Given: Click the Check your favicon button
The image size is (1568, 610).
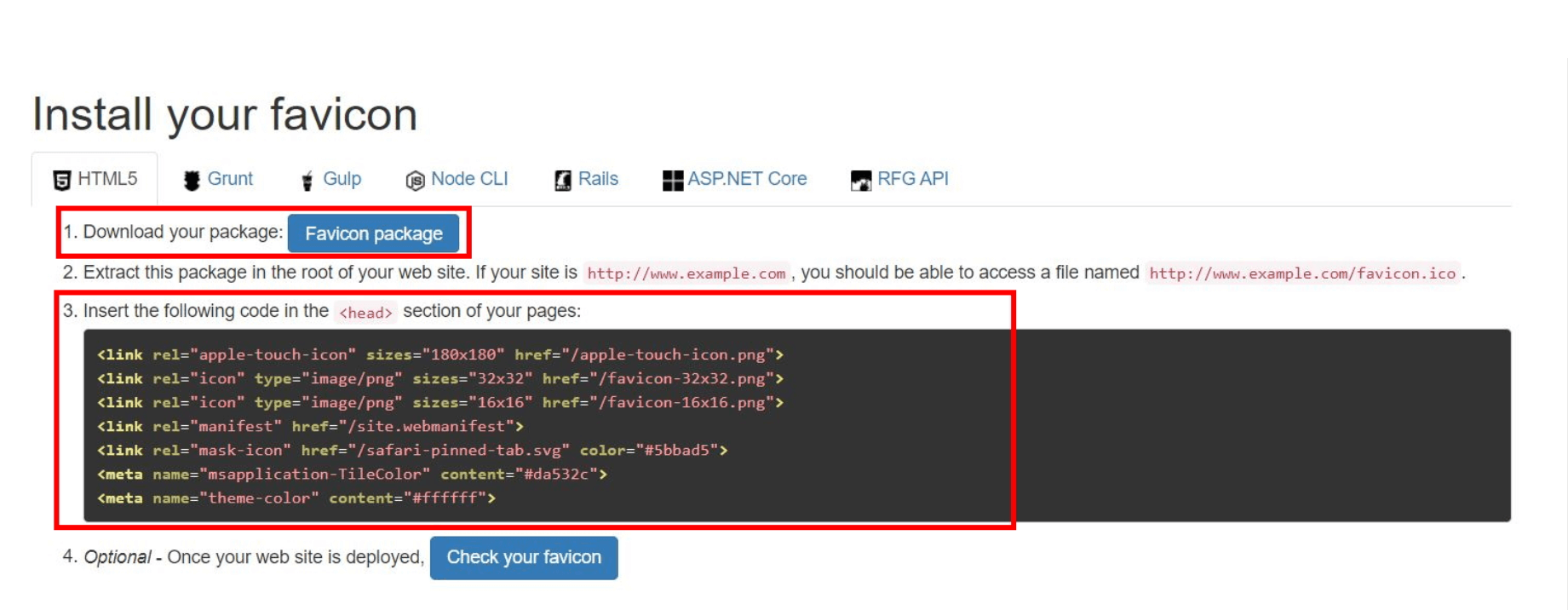Looking at the screenshot, I should [x=524, y=557].
